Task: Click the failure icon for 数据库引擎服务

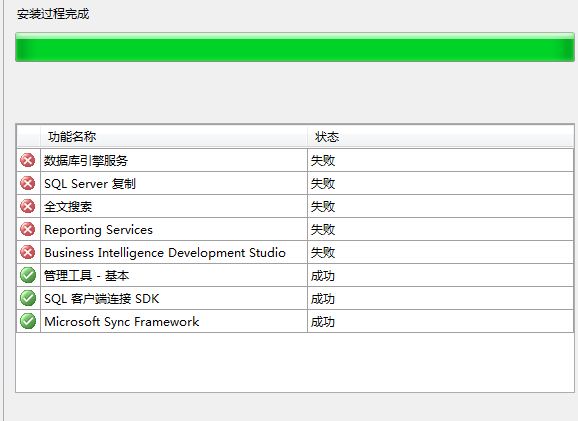Action: (x=28, y=160)
